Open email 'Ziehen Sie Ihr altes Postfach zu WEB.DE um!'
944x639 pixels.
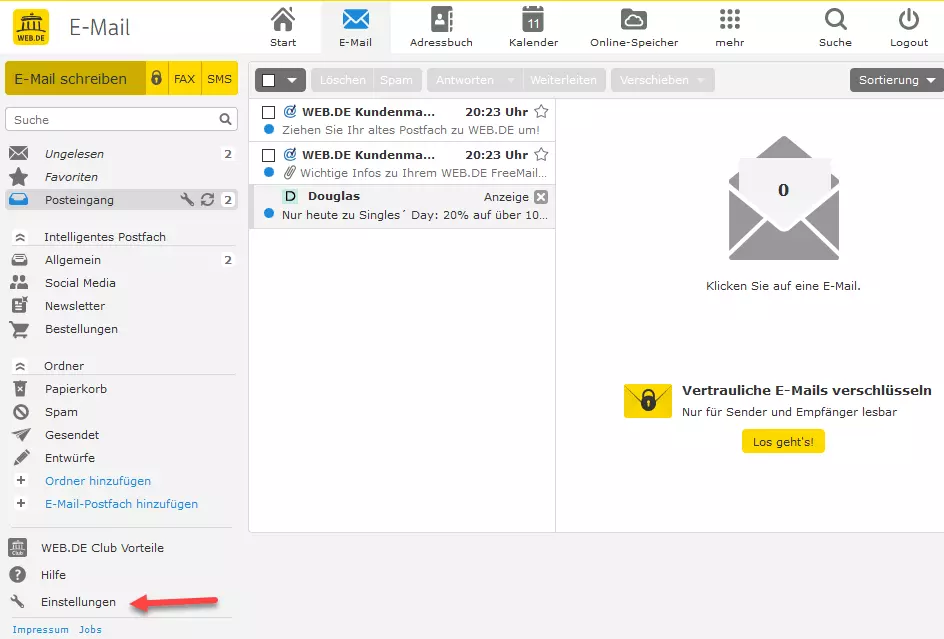402,120
